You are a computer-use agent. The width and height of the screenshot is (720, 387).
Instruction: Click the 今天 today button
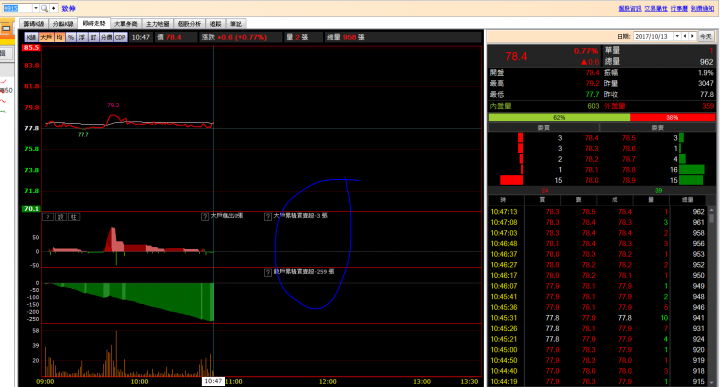(x=706, y=36)
